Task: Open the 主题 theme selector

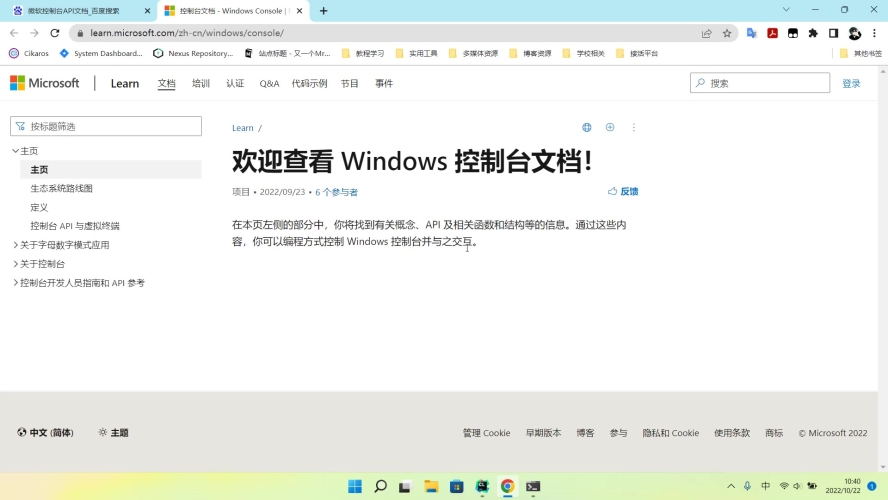Action: coord(113,433)
